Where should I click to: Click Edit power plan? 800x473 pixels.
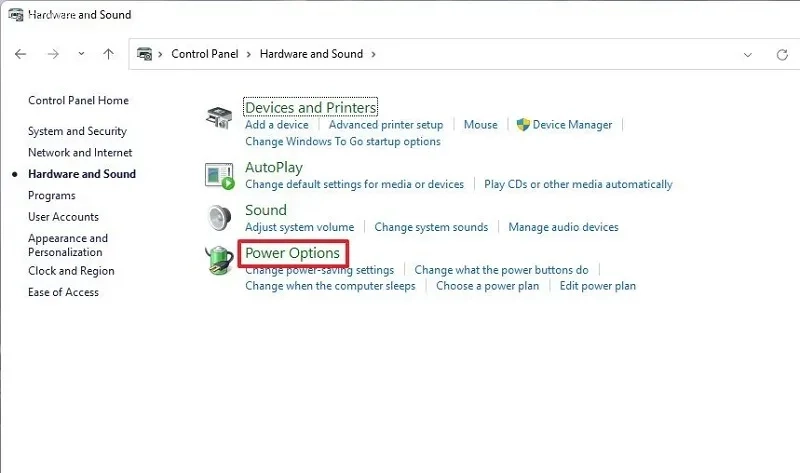pyautogui.click(x=597, y=286)
